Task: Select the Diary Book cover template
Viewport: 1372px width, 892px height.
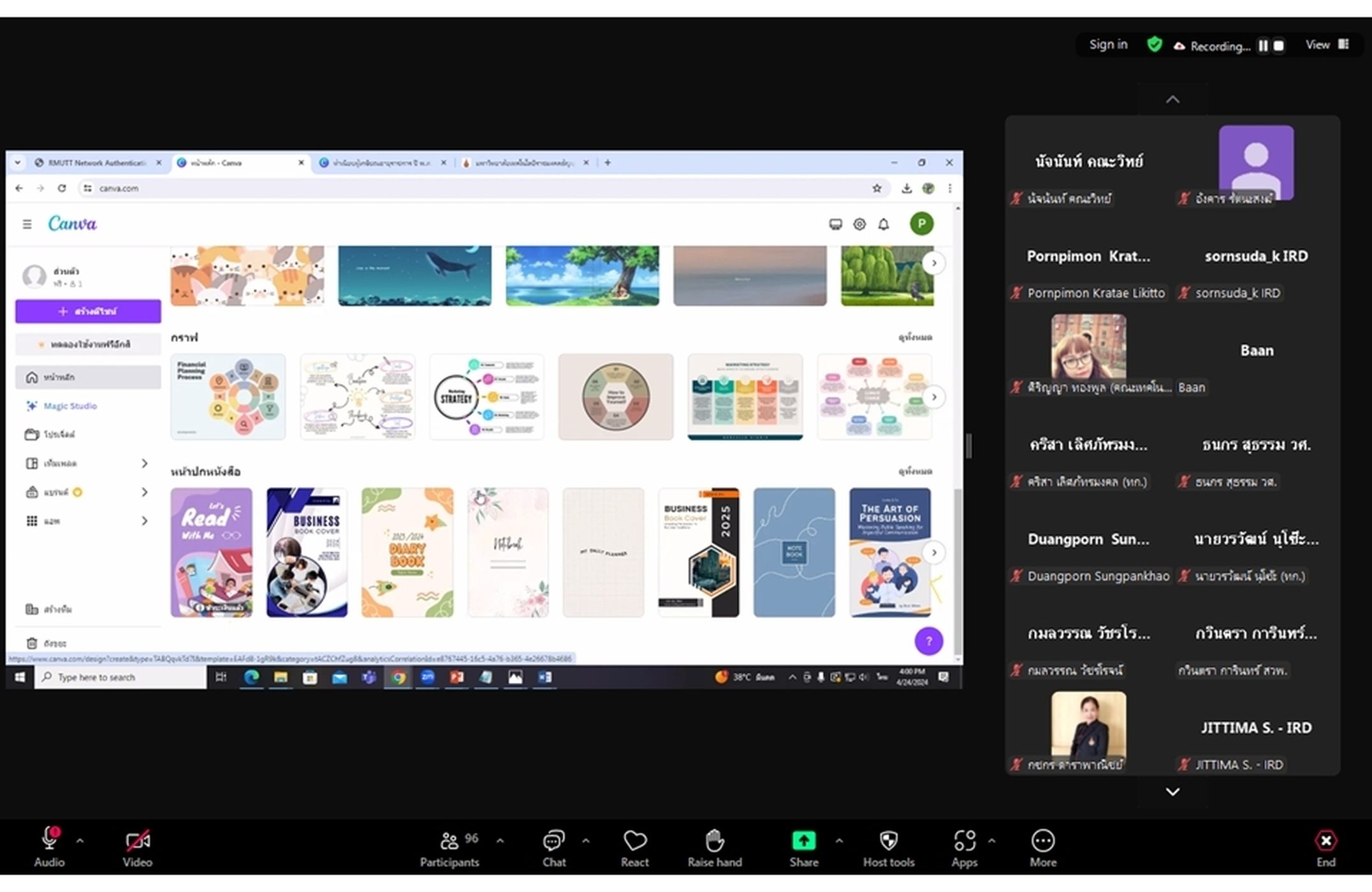Action: [407, 552]
